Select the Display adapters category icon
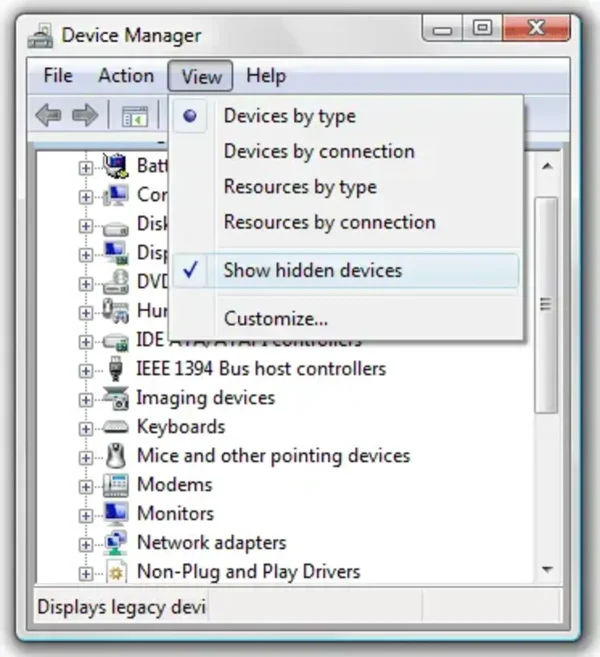600x657 pixels. [x=116, y=253]
